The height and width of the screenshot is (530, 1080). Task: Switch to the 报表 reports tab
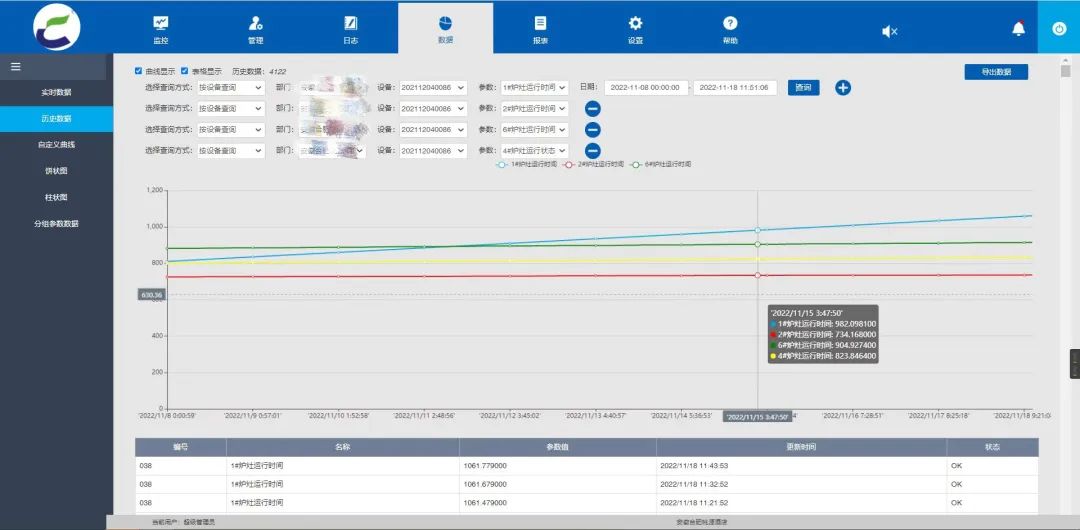(541, 29)
